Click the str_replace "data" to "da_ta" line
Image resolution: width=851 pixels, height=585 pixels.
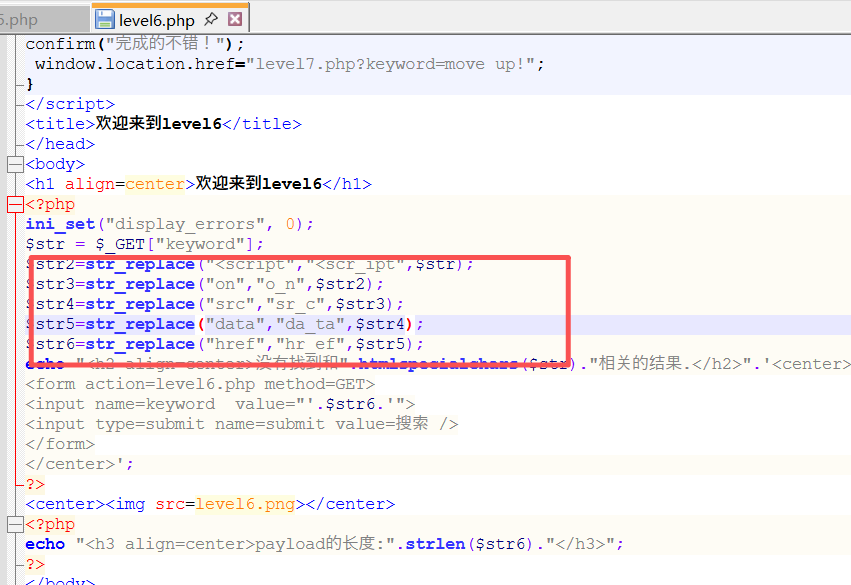[225, 325]
